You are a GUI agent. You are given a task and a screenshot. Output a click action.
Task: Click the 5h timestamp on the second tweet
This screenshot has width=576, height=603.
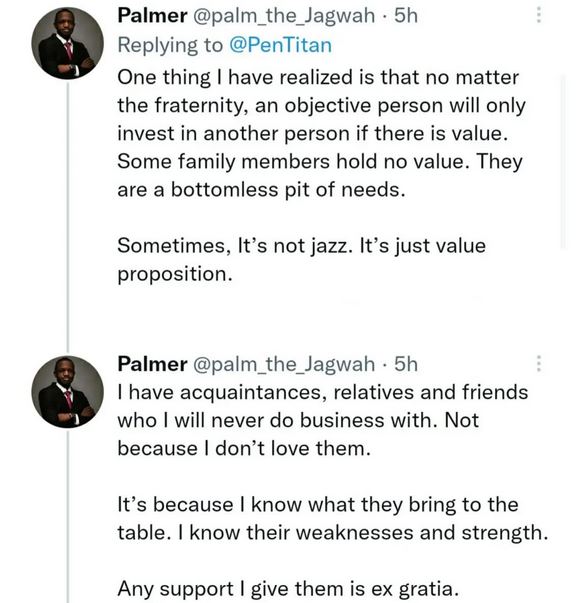(x=406, y=364)
